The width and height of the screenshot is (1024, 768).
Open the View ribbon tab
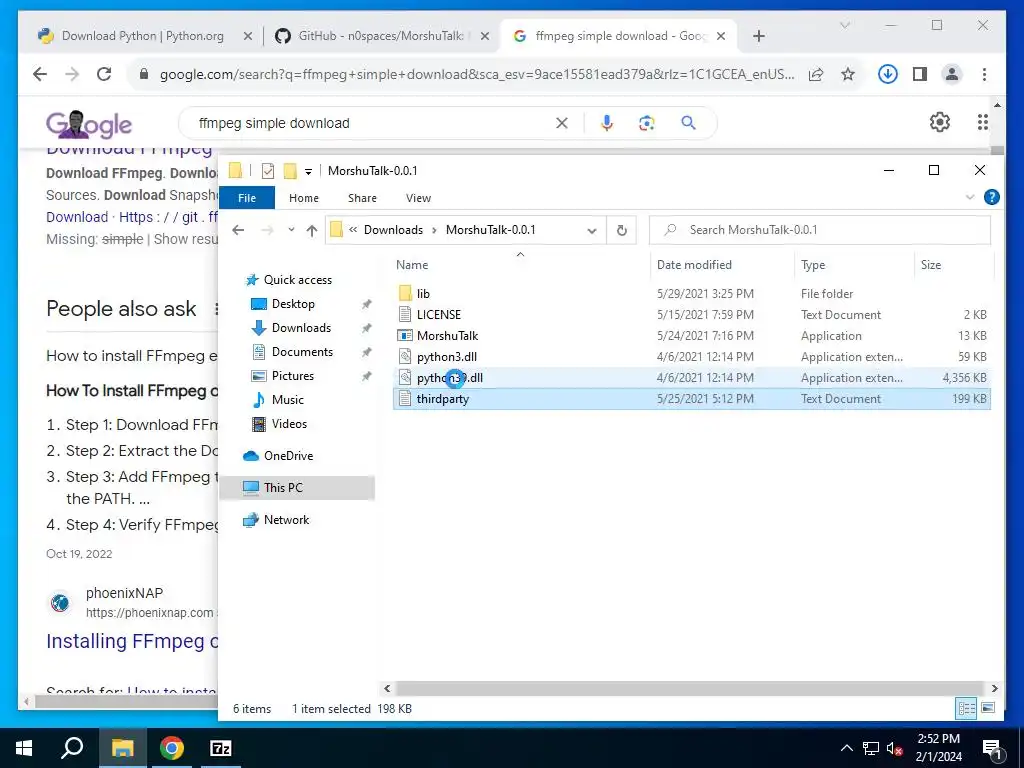coord(418,198)
